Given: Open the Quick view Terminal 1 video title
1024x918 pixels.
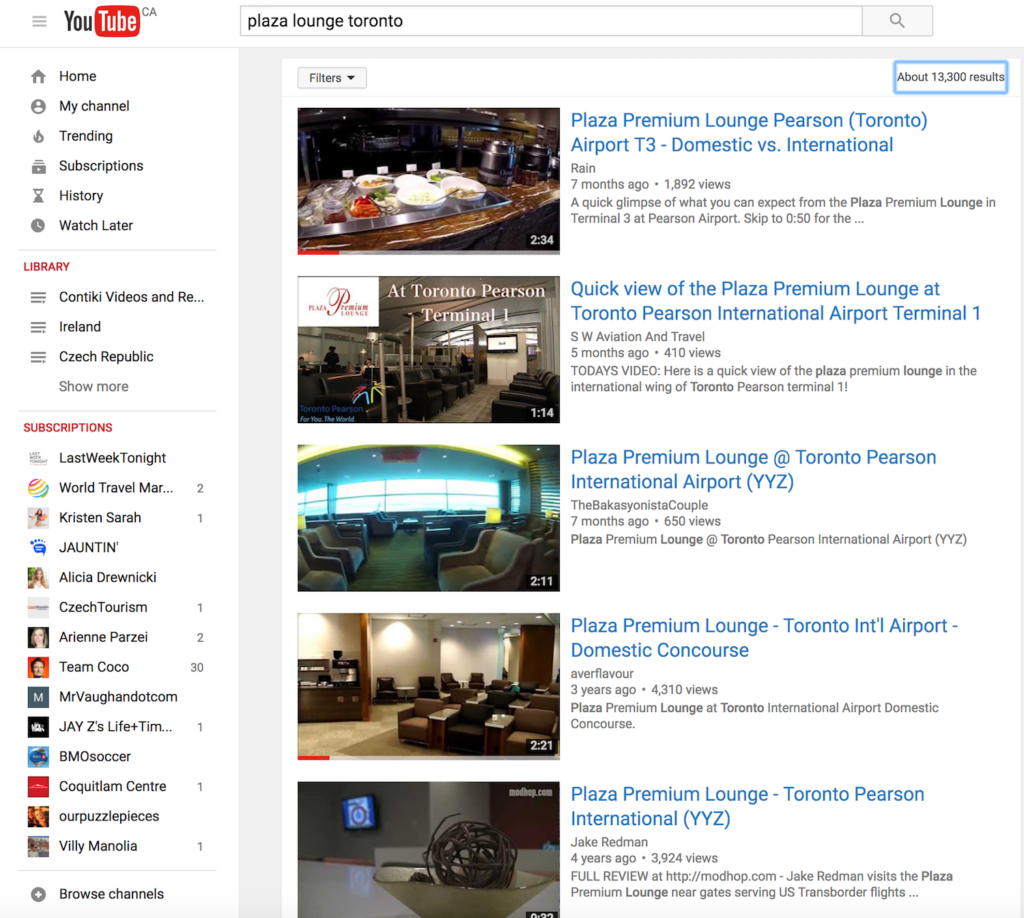Looking at the screenshot, I should (x=776, y=301).
